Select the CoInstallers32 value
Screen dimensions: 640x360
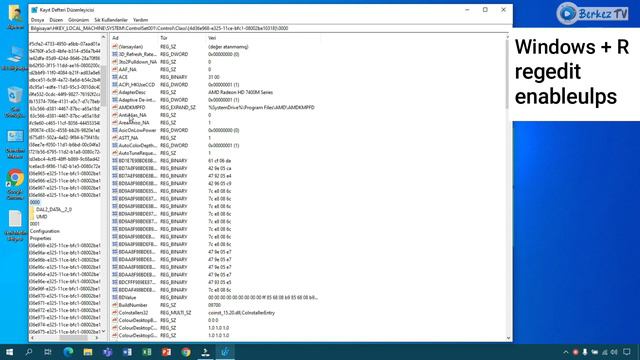pos(133,313)
